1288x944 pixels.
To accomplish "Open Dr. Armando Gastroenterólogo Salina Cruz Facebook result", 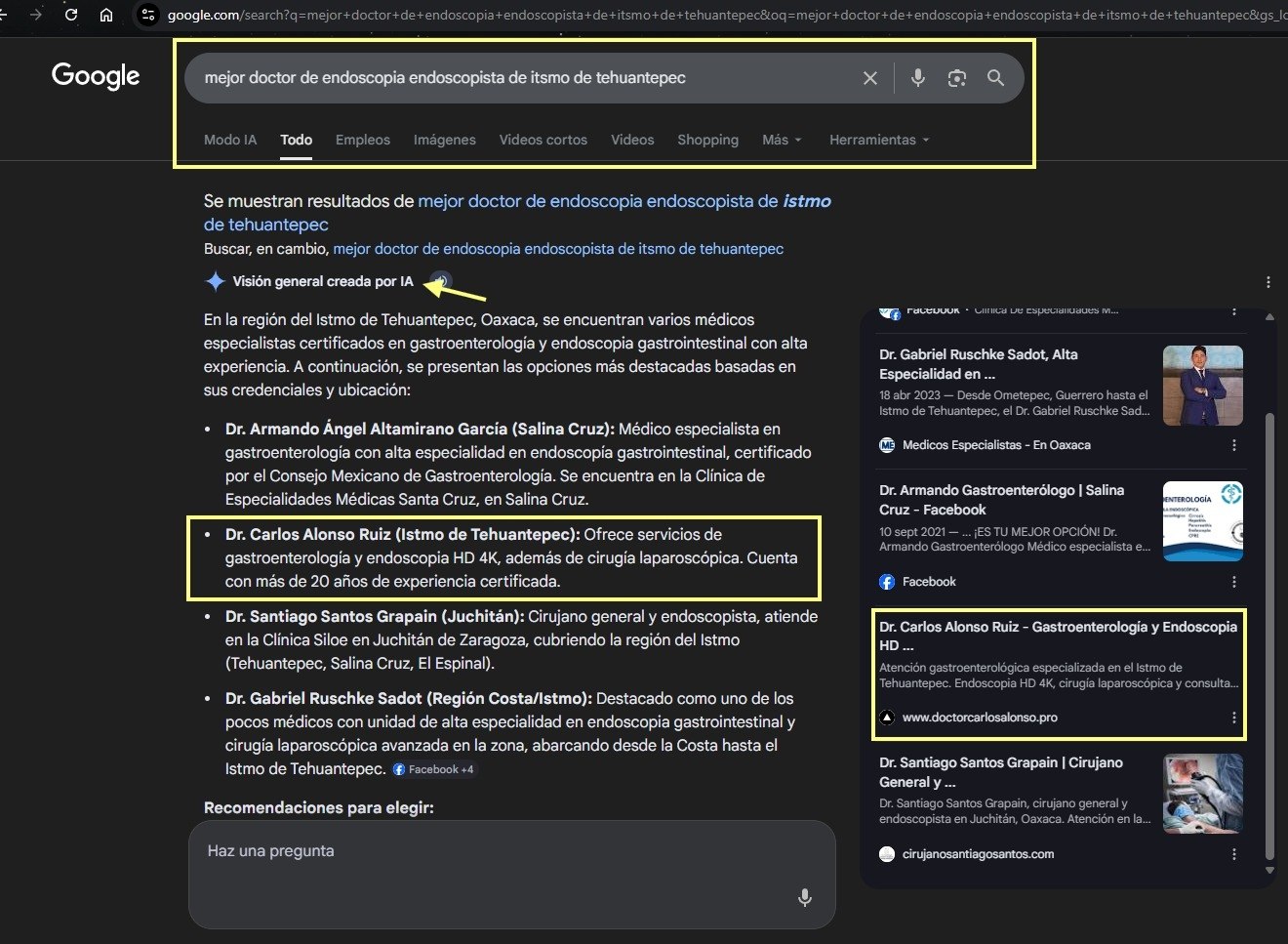I will click(1002, 500).
